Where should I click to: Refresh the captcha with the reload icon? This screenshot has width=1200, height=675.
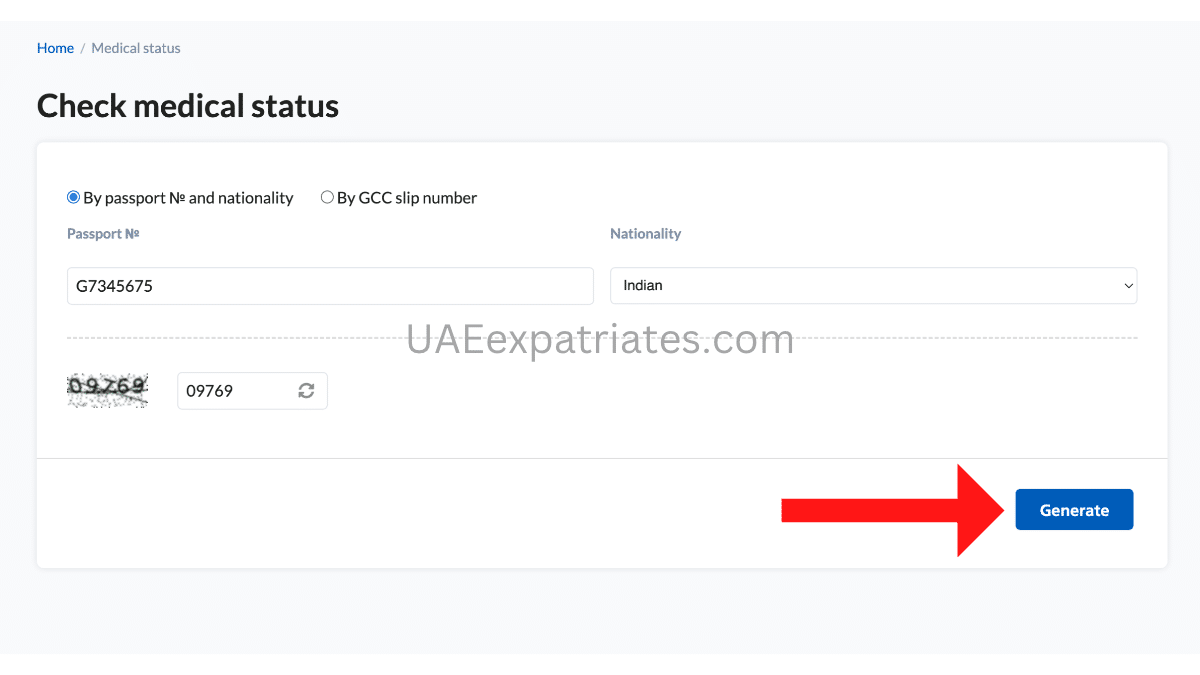point(306,390)
